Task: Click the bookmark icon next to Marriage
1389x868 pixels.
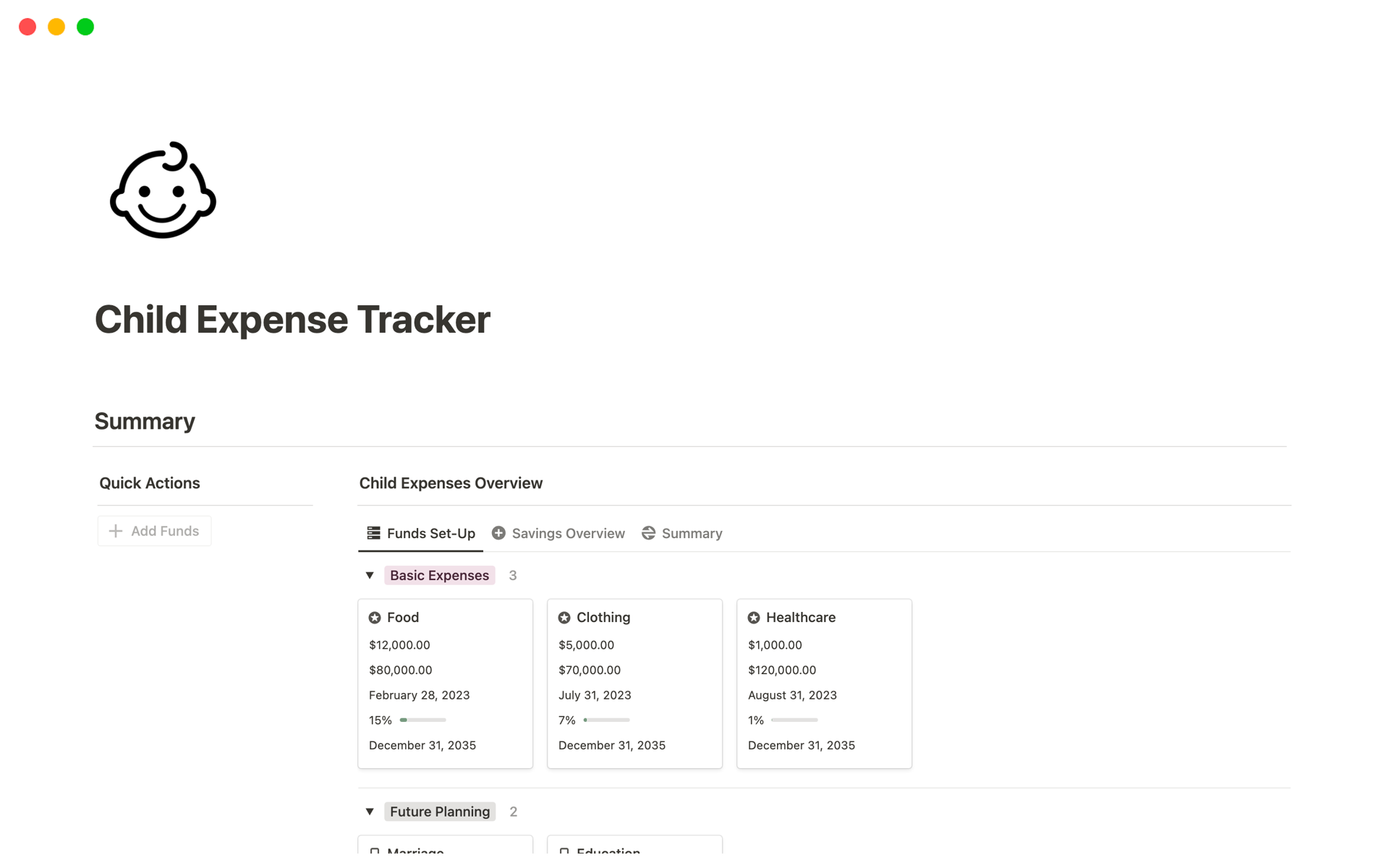Action: [375, 851]
